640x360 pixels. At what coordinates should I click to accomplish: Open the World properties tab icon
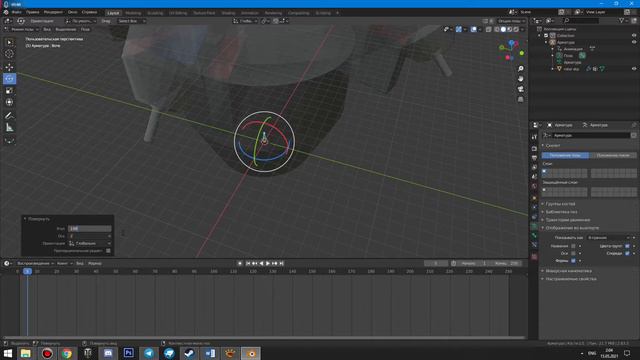tap(534, 186)
